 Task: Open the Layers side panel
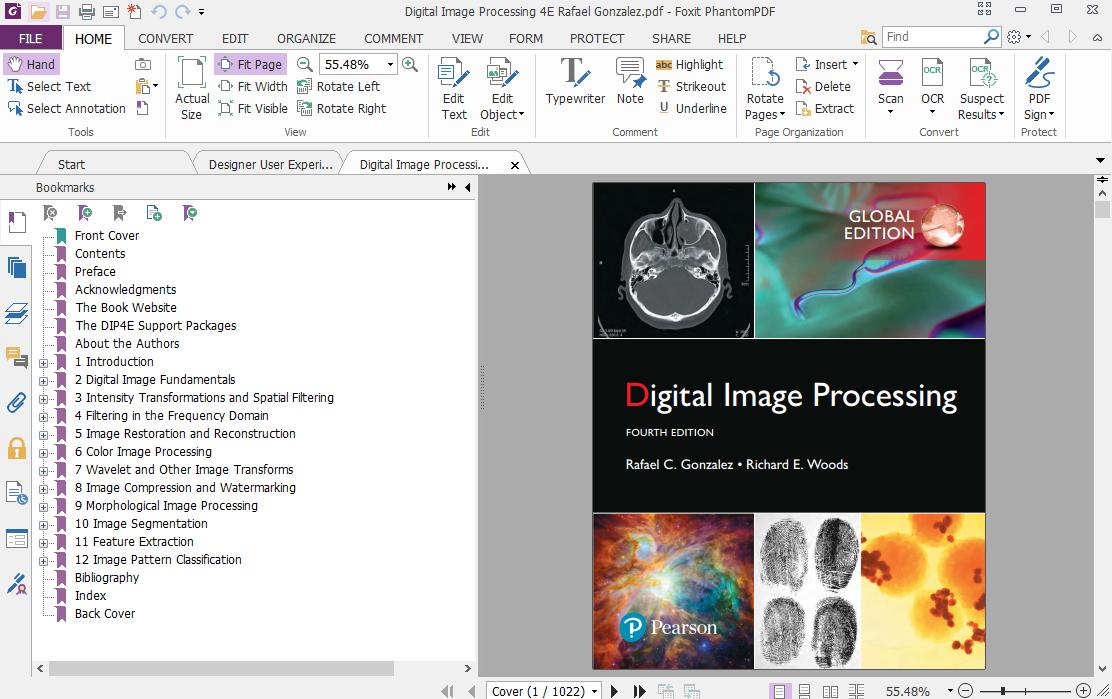tap(16, 313)
